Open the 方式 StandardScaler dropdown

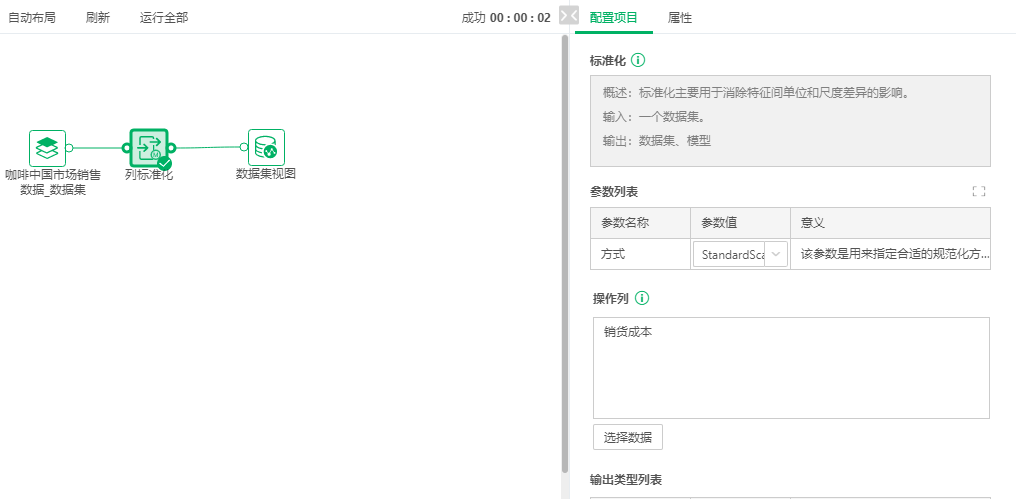tap(732, 255)
